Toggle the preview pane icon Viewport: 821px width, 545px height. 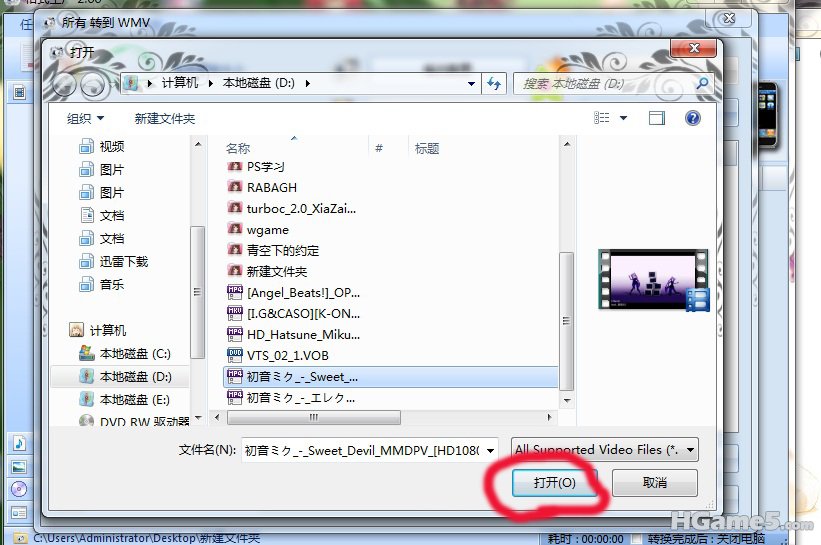click(657, 118)
